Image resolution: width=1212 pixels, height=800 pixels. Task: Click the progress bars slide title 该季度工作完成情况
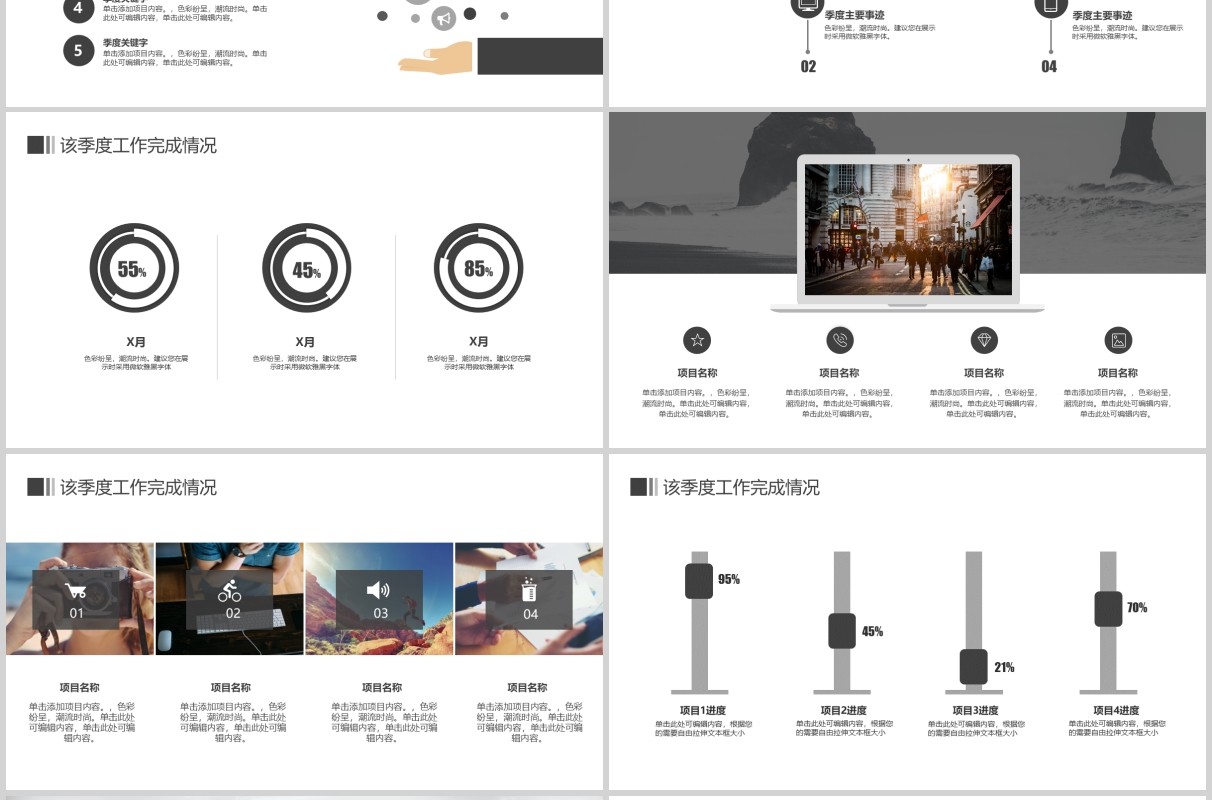pyautogui.click(x=741, y=487)
